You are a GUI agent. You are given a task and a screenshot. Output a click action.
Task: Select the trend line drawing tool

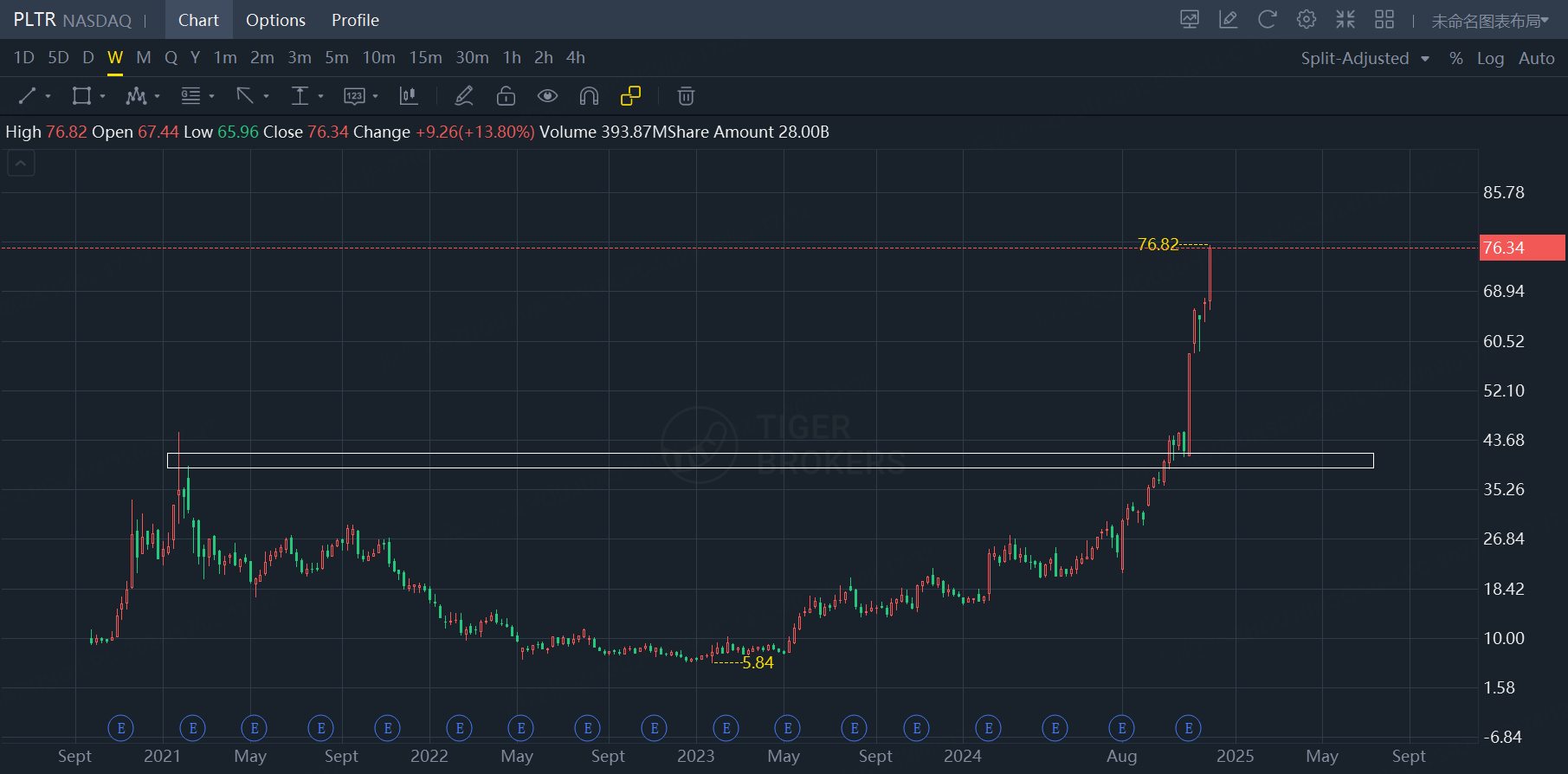click(28, 96)
